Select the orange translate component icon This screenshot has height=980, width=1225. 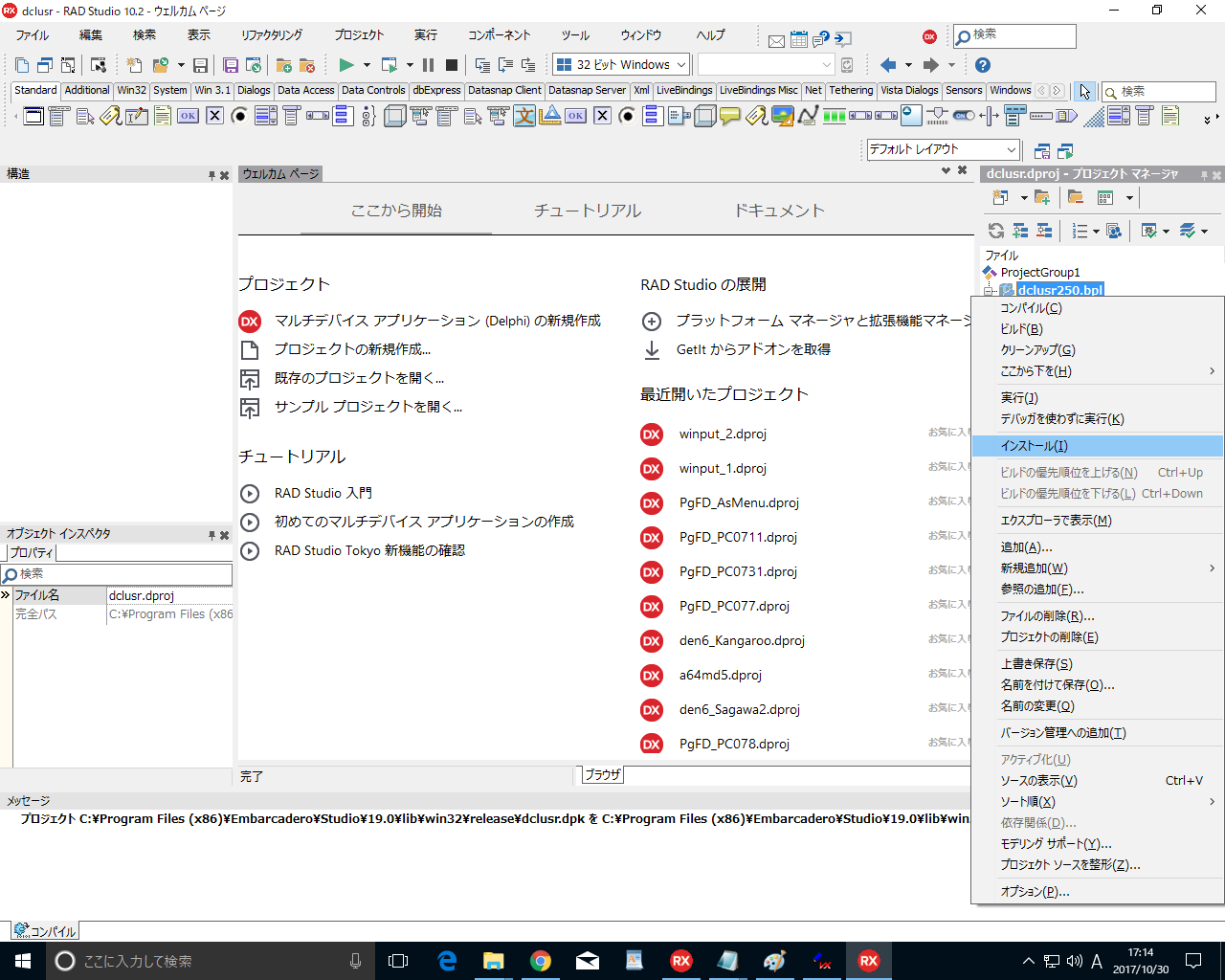[x=524, y=116]
